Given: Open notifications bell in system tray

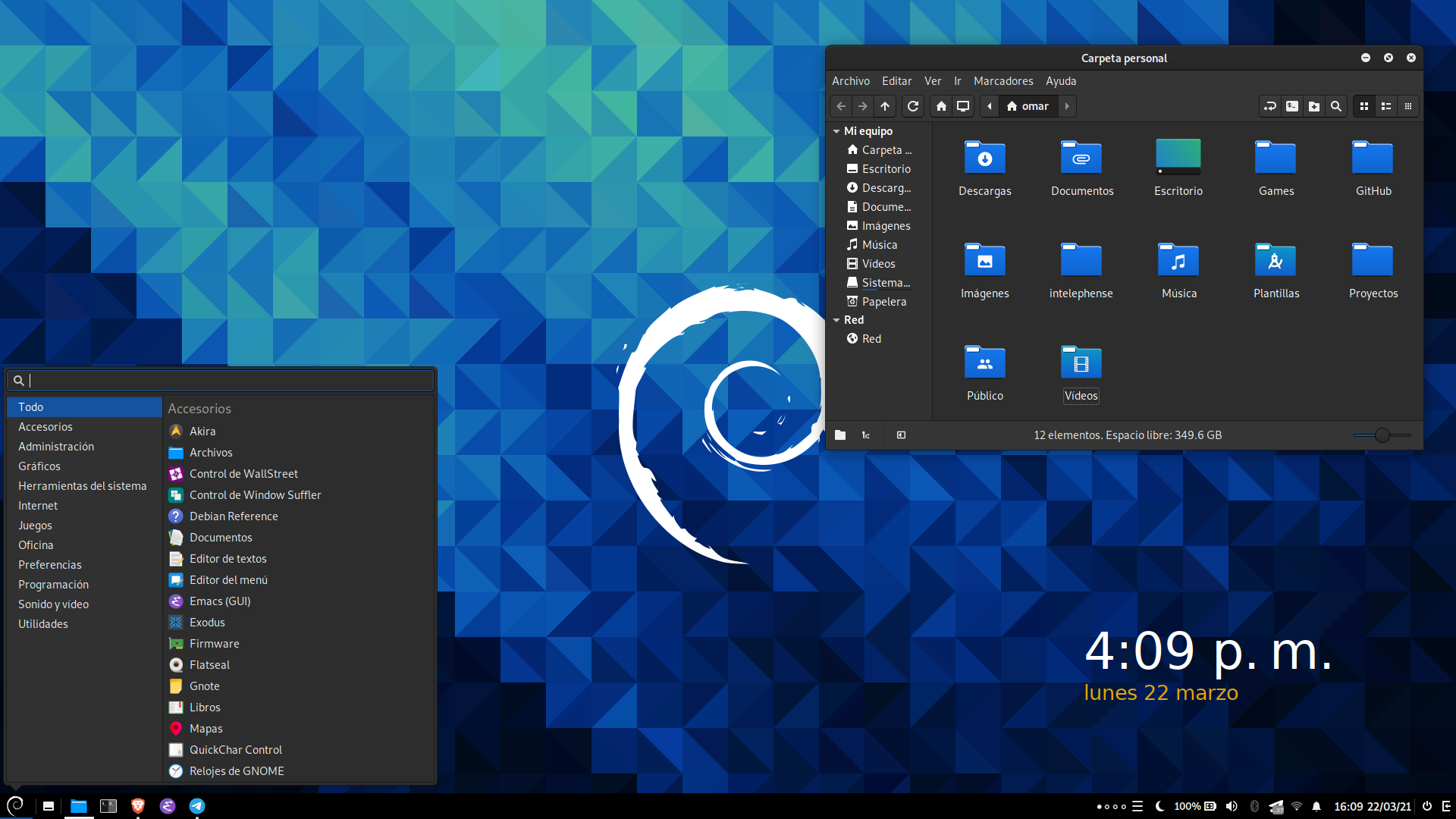Looking at the screenshot, I should point(1316,806).
